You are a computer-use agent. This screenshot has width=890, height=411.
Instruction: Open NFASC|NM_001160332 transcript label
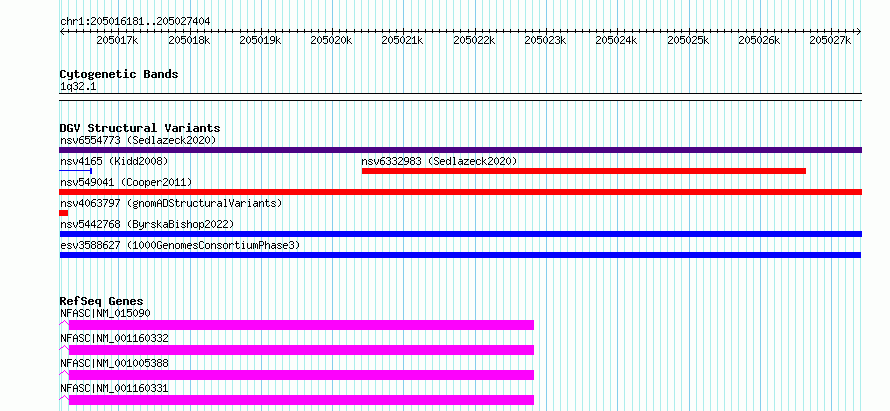click(114, 338)
